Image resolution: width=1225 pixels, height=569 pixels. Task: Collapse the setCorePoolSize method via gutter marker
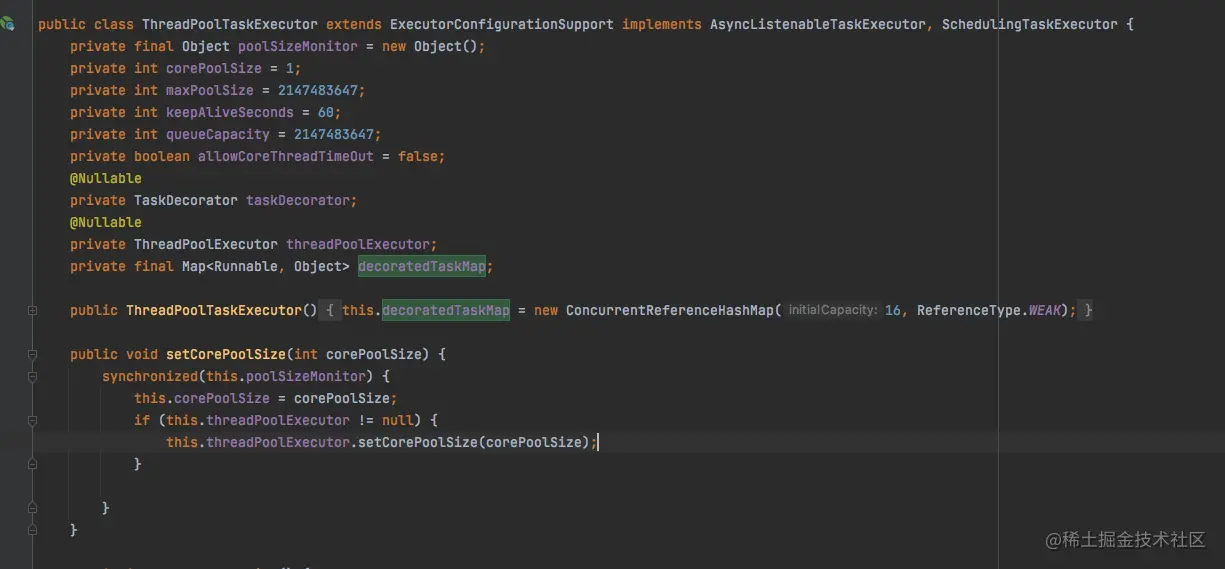click(x=32, y=355)
